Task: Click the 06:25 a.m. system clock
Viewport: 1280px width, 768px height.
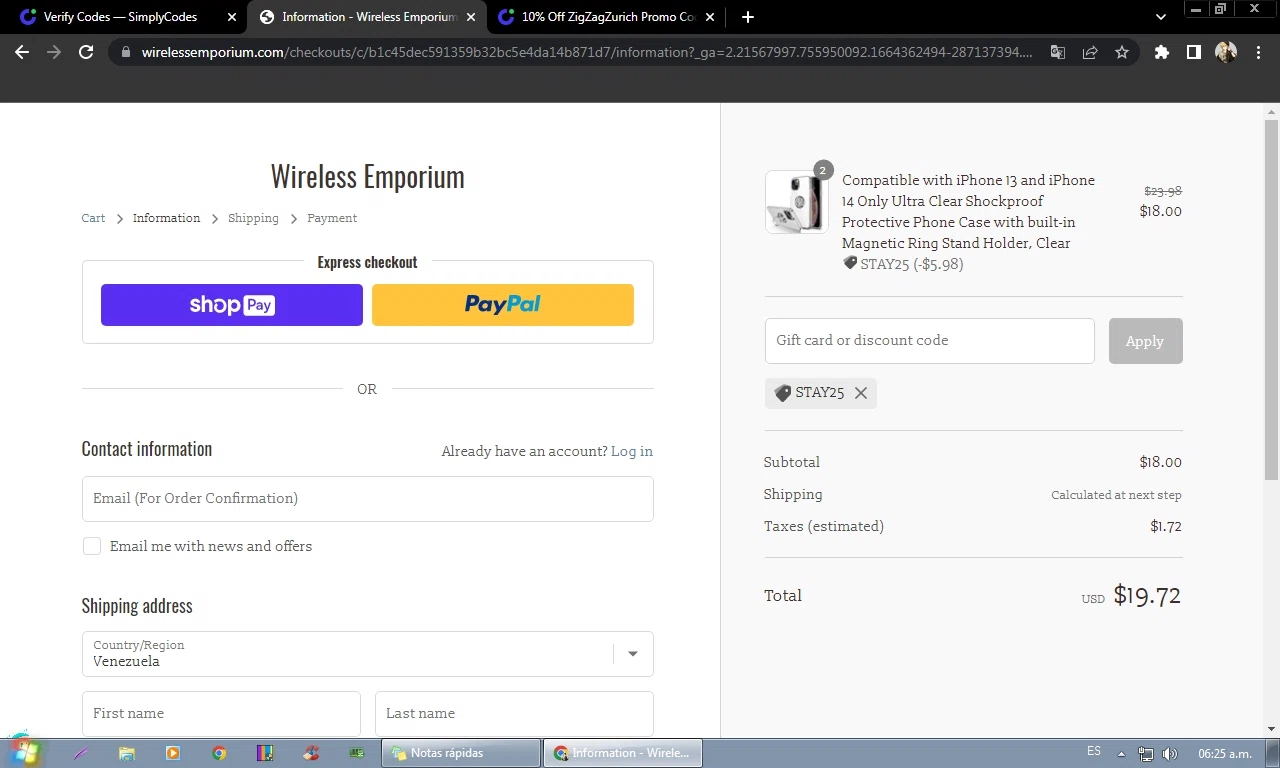Action: click(x=1225, y=753)
